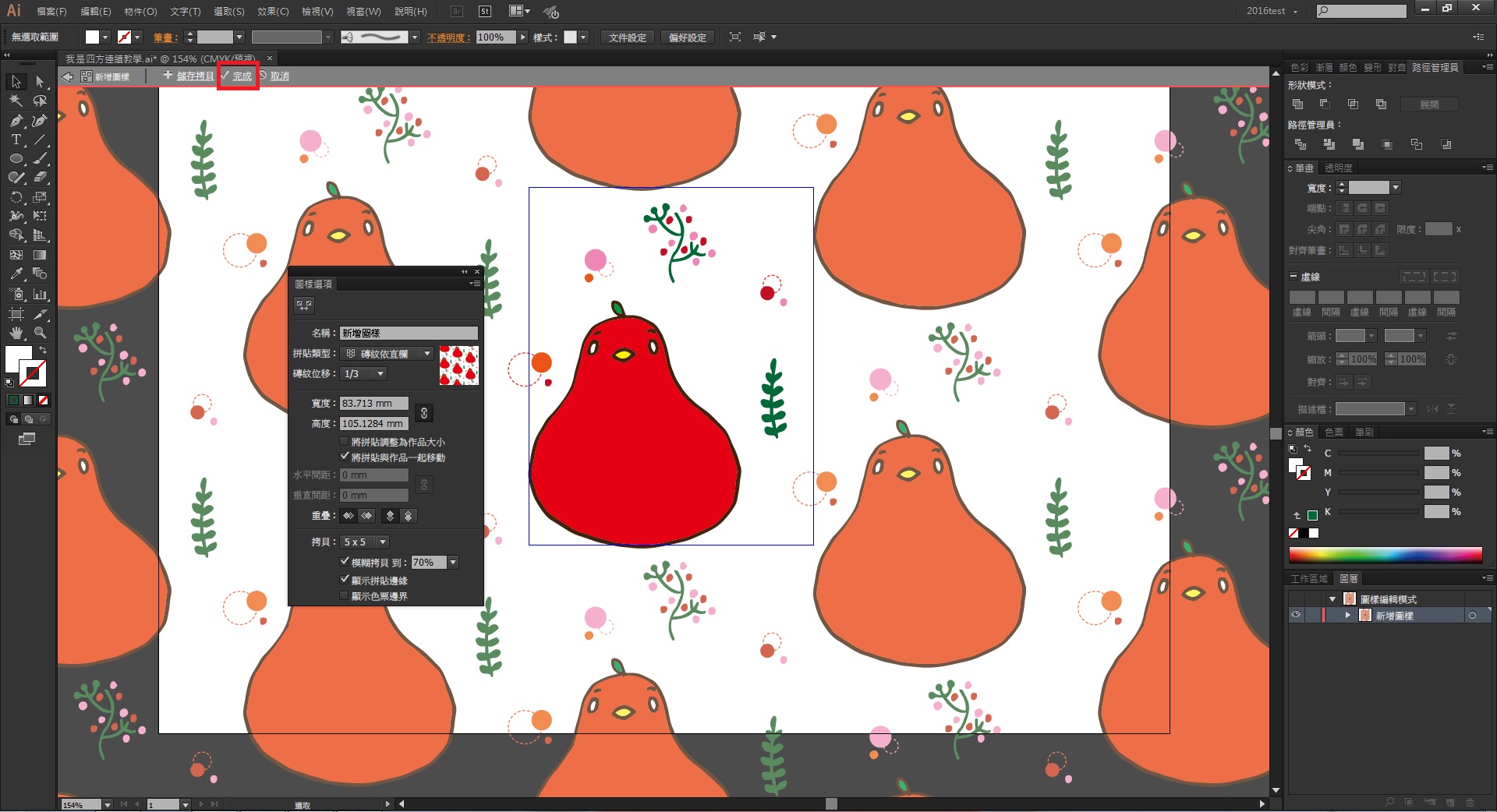Click the 文件設定 button
The image size is (1497, 812).
point(627,37)
